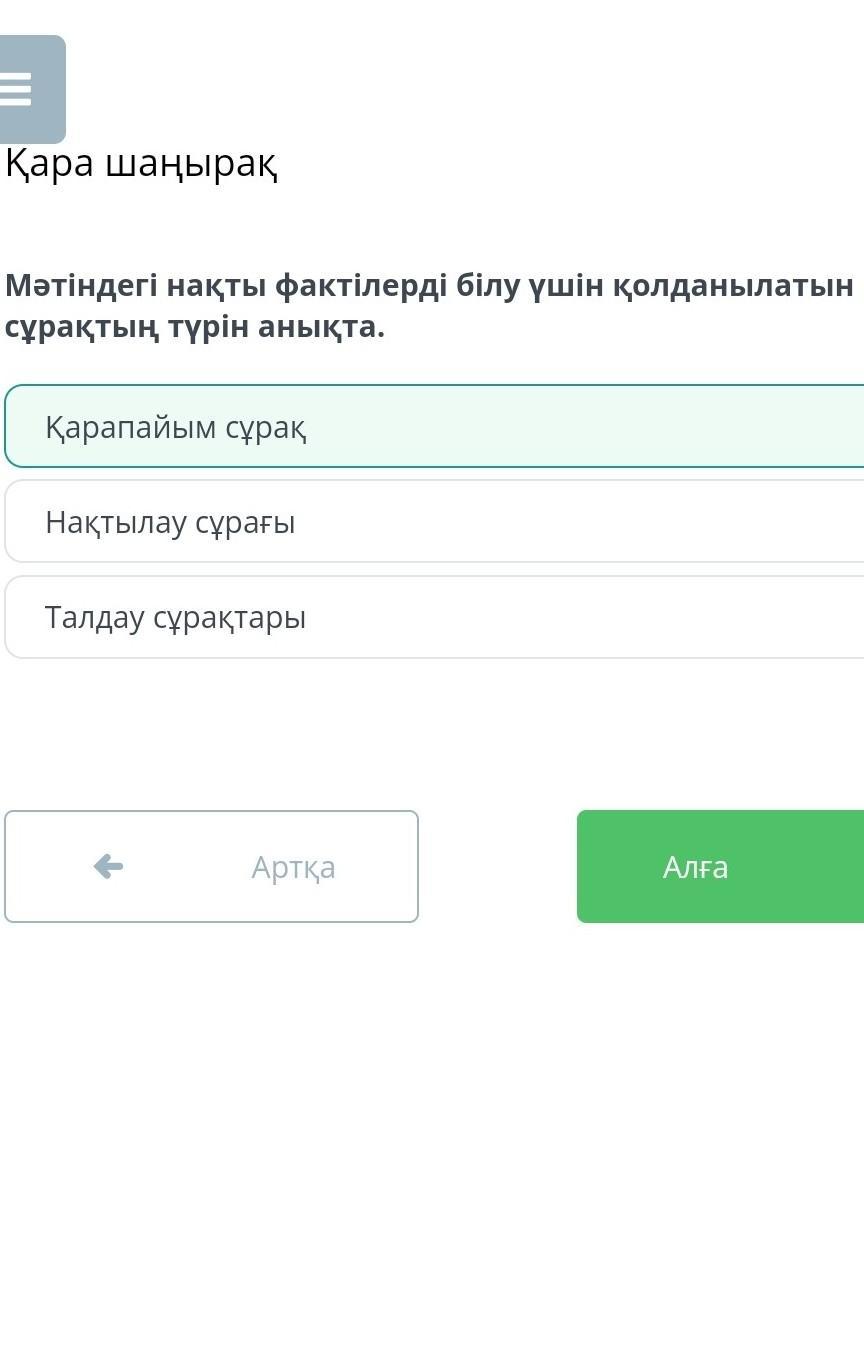Click the bold question text

pos(430,306)
